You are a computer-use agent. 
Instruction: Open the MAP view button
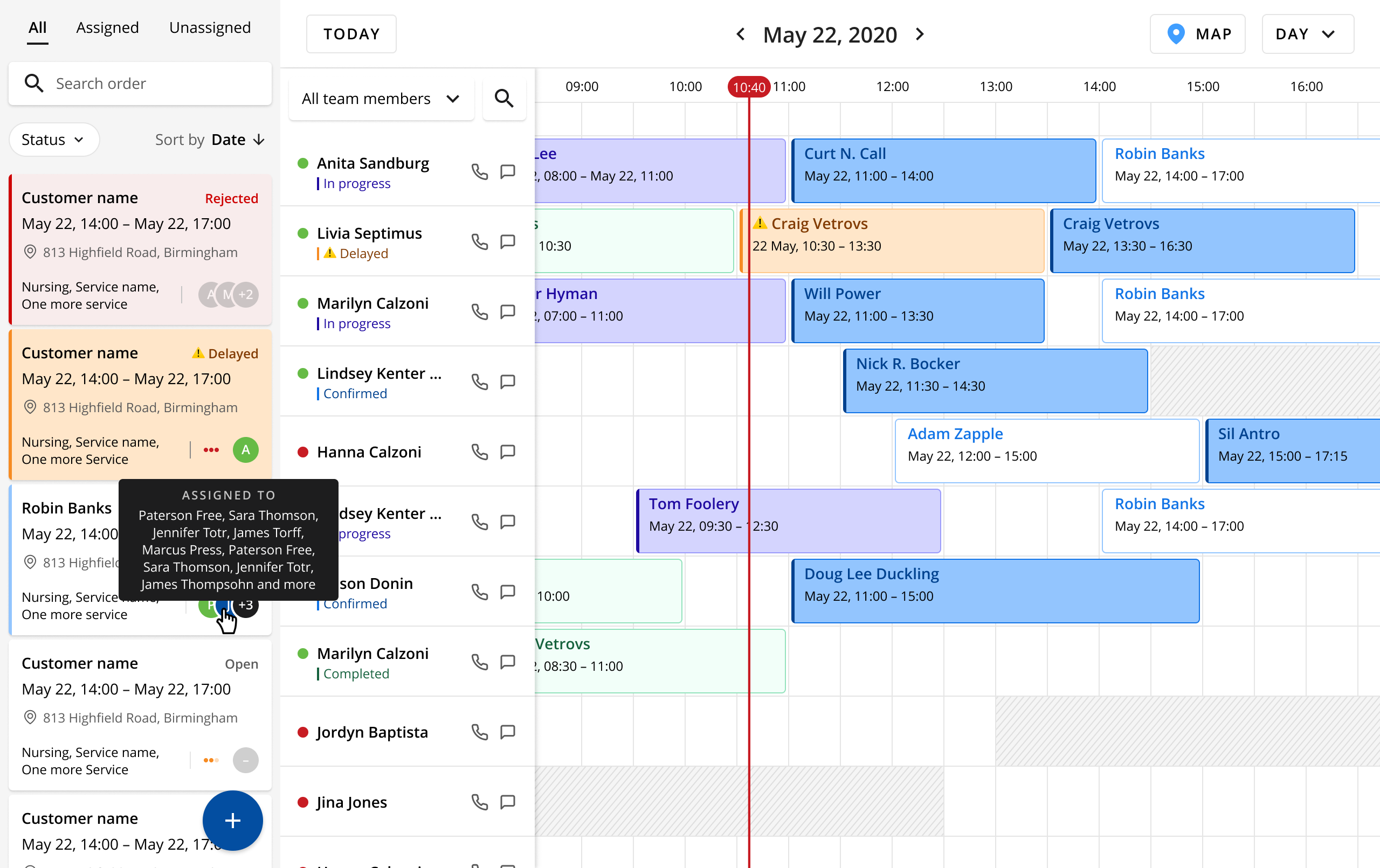click(x=1198, y=34)
